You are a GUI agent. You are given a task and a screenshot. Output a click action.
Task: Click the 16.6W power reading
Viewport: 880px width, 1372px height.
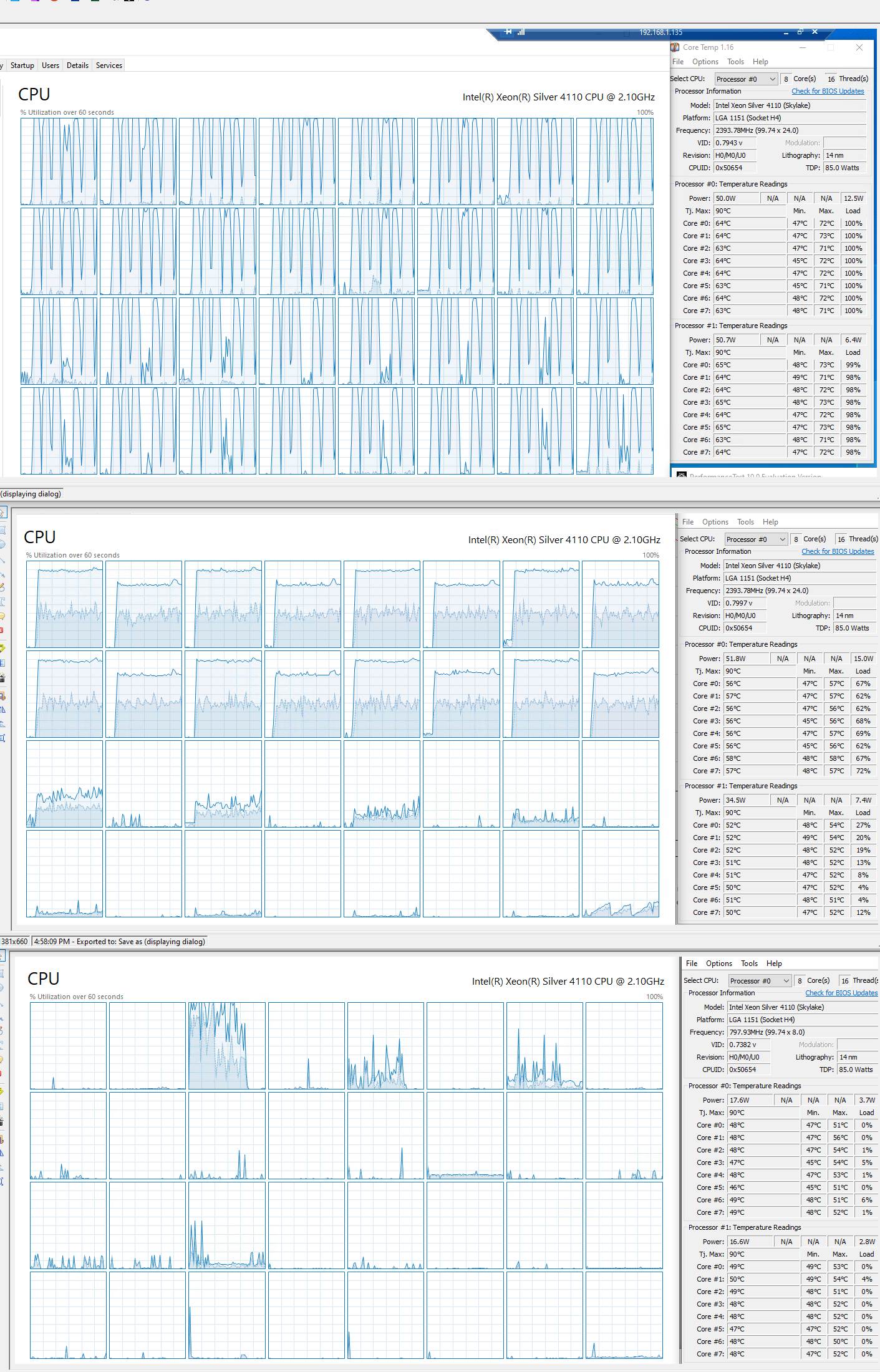[x=750, y=1242]
